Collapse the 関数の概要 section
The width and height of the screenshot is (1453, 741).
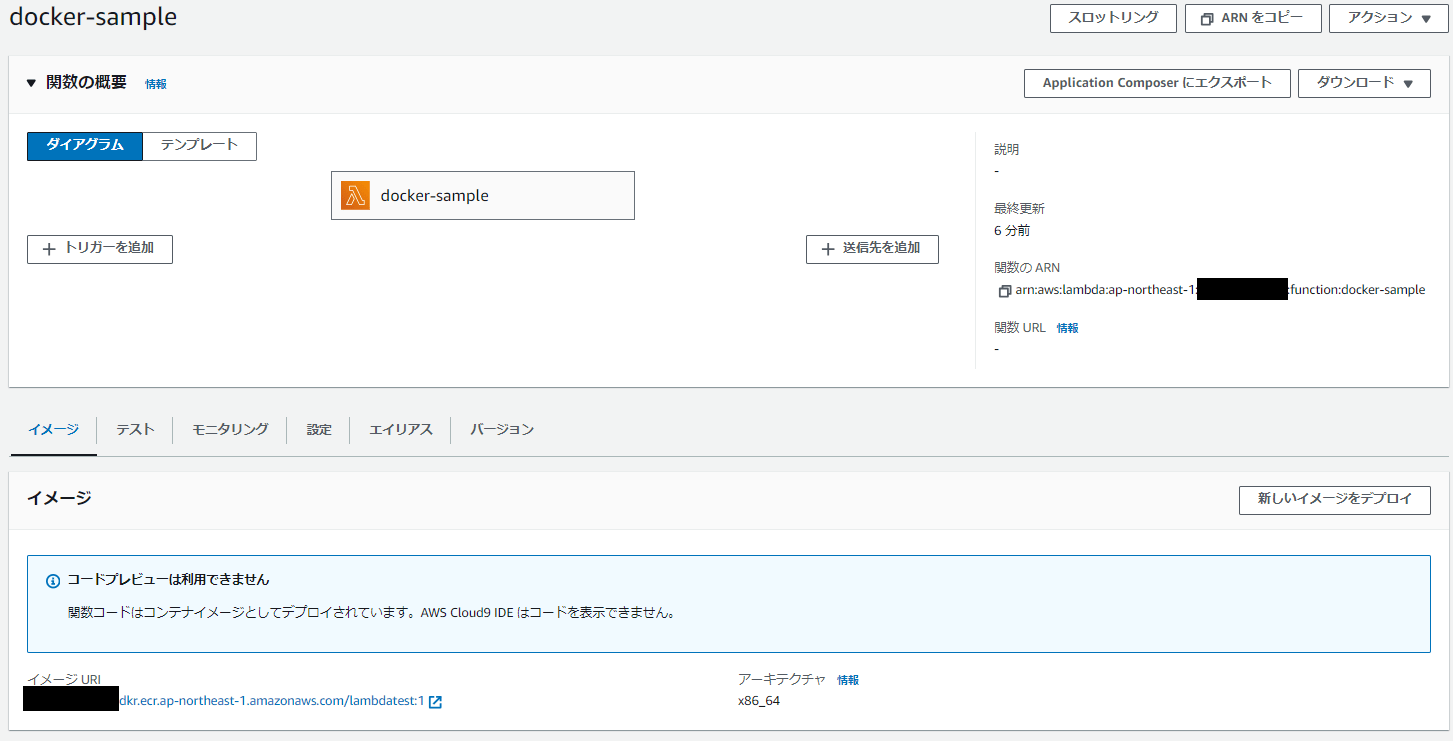[x=31, y=83]
